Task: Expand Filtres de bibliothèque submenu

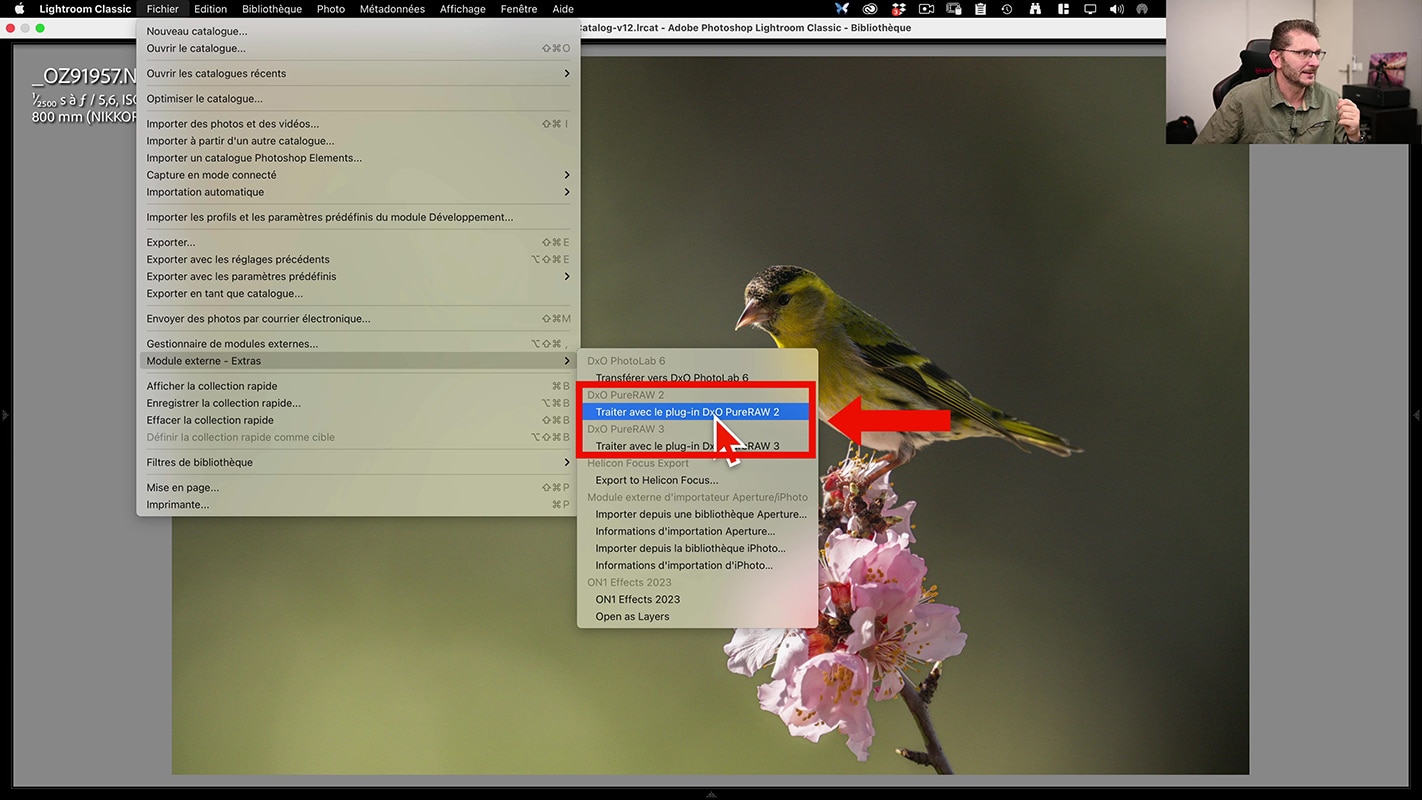Action: [x=358, y=462]
